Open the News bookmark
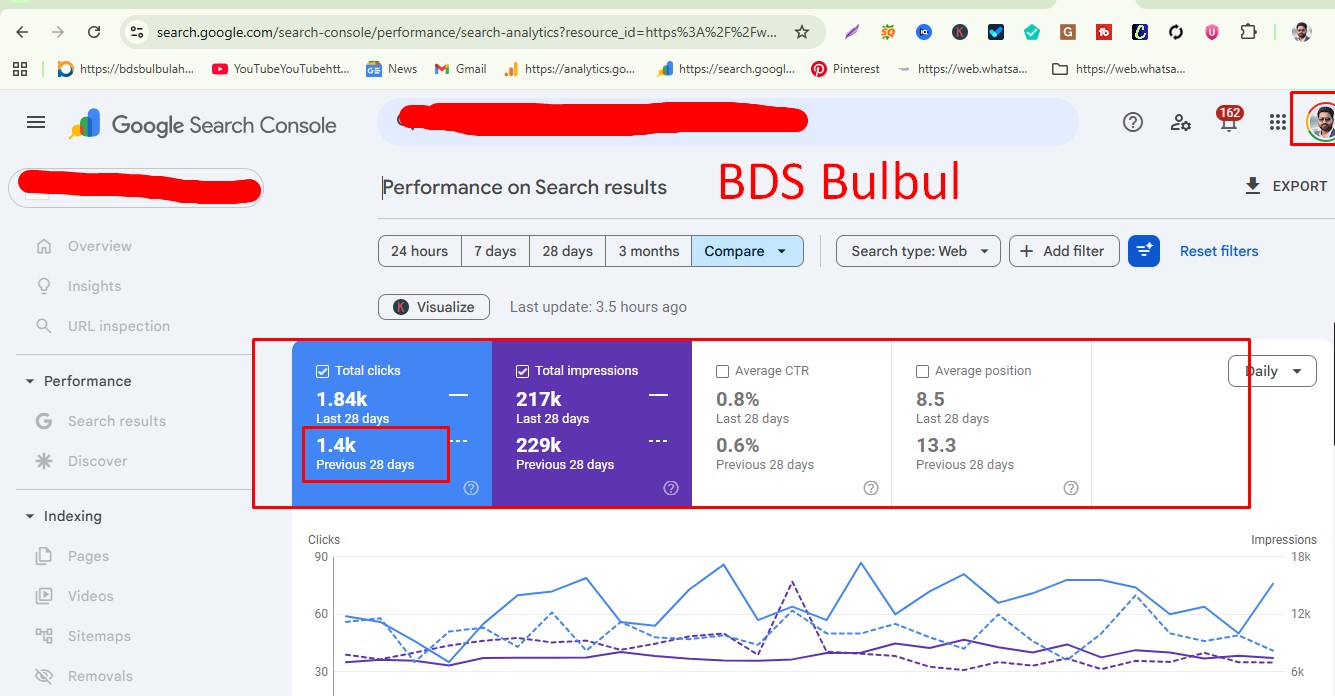This screenshot has height=696, width=1335. (x=391, y=69)
